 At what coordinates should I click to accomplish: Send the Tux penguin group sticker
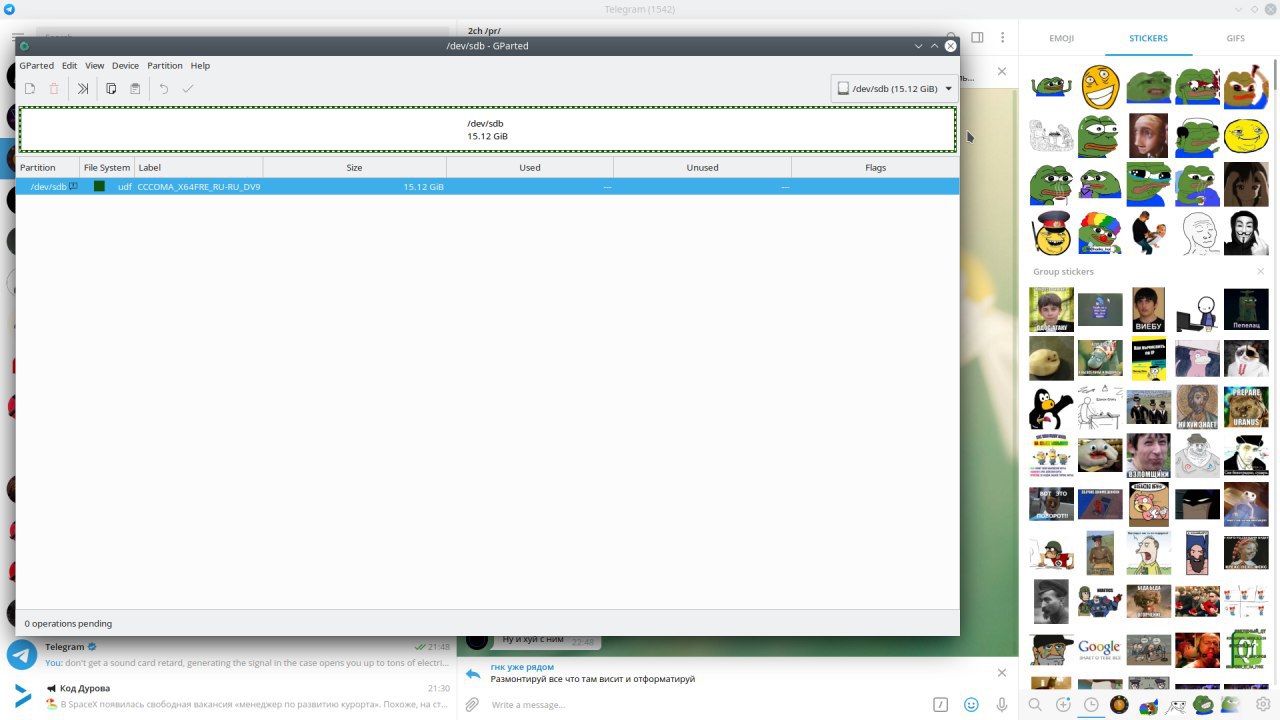click(x=1051, y=407)
